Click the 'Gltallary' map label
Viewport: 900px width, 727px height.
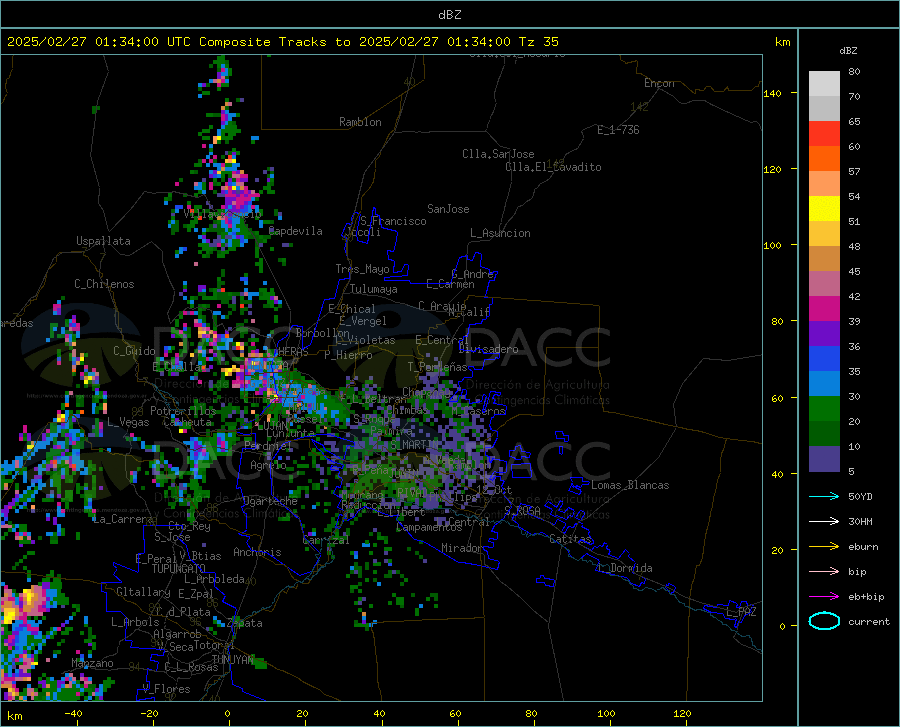143,592
